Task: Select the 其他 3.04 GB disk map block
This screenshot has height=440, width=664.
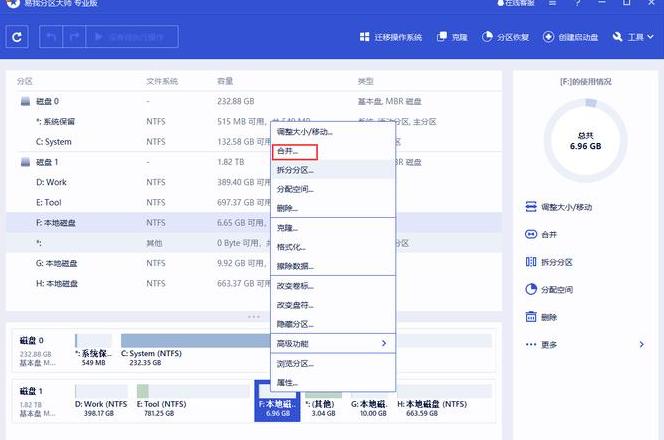Action: (x=323, y=401)
